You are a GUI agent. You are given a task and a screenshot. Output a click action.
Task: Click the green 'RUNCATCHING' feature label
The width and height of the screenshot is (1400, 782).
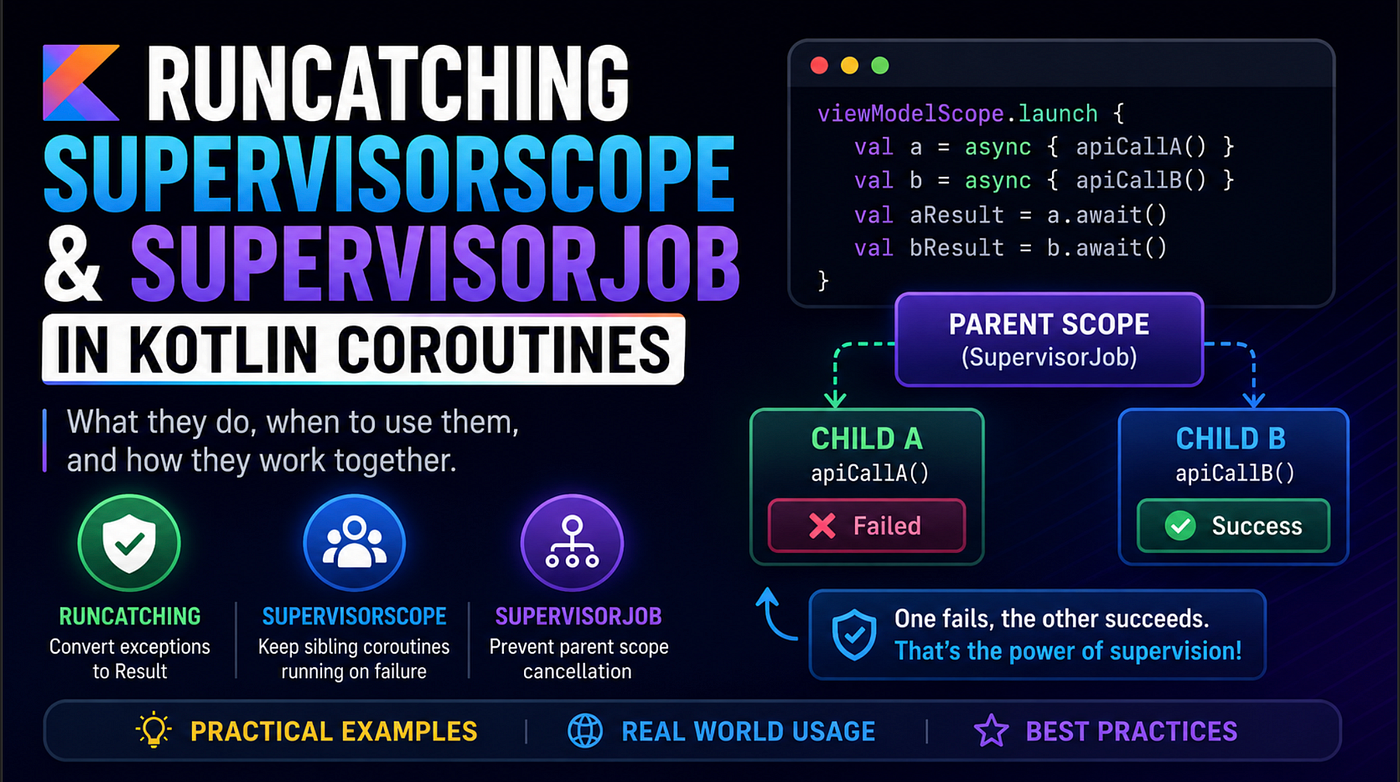tap(129, 616)
